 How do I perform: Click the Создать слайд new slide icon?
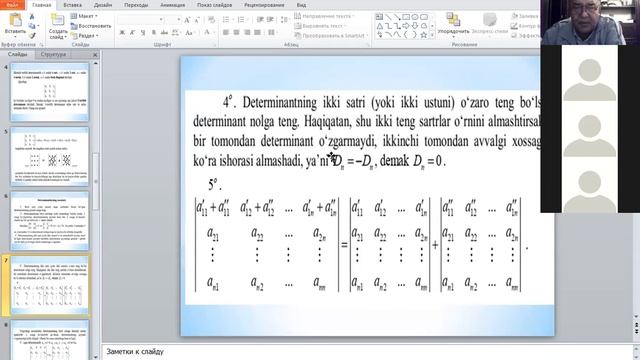pos(58,20)
